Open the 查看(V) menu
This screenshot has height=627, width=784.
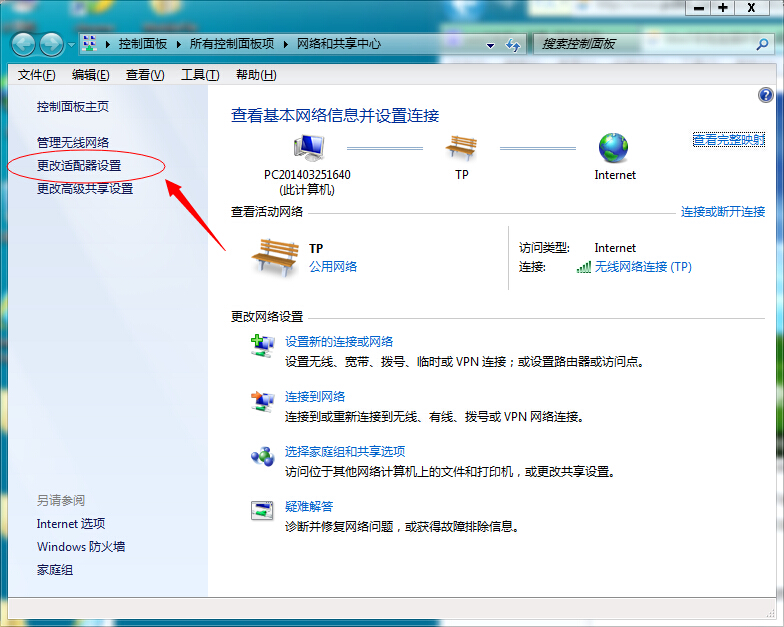coord(144,75)
